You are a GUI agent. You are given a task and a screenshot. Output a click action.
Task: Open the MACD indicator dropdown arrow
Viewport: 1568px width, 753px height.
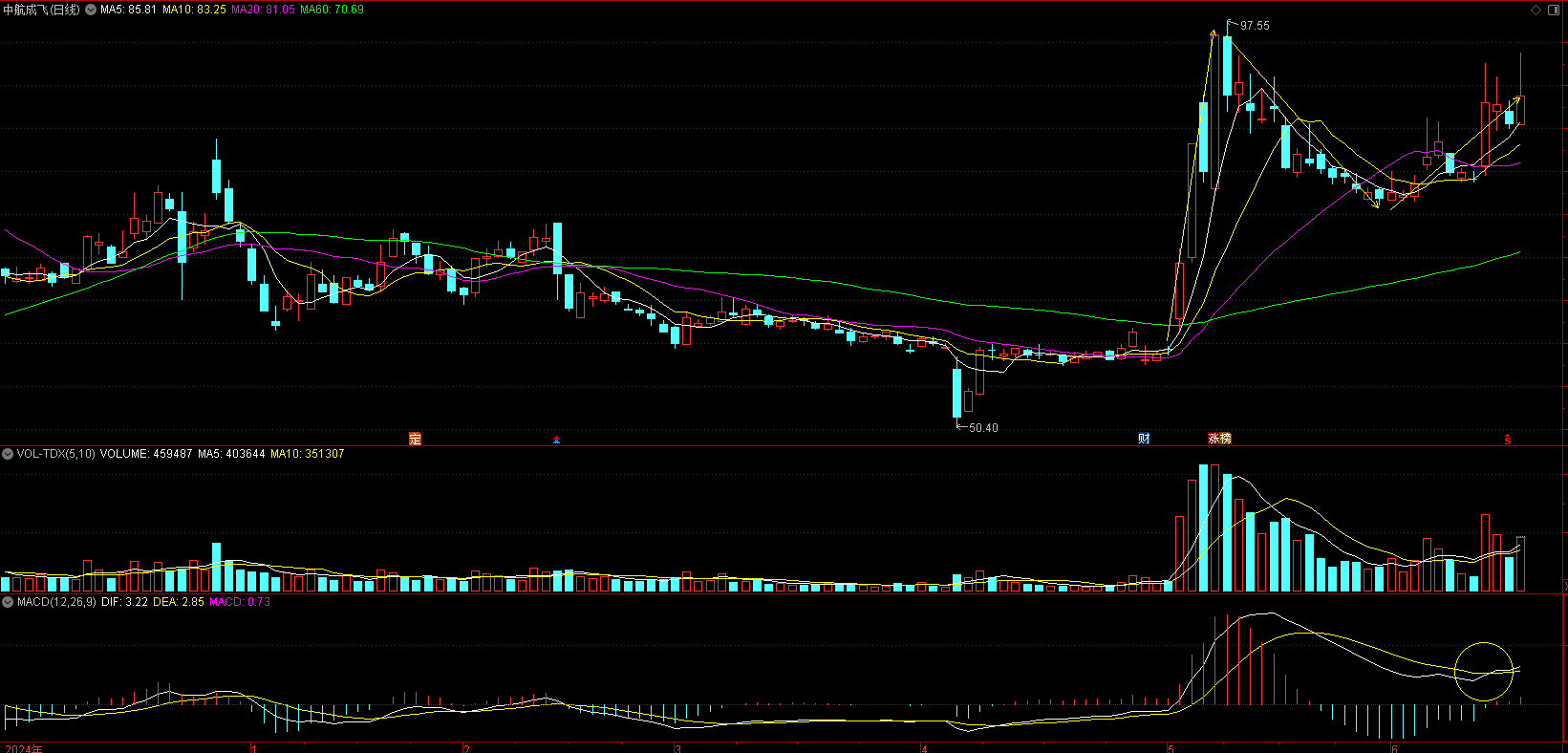coord(8,602)
